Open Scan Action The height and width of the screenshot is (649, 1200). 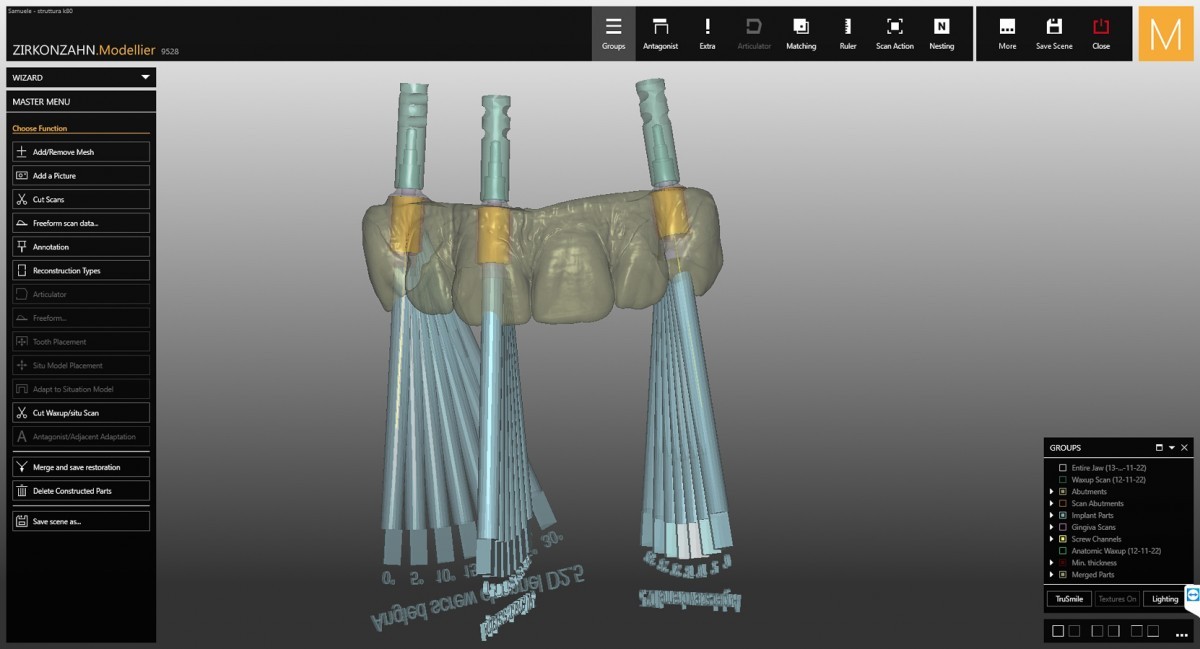[894, 33]
